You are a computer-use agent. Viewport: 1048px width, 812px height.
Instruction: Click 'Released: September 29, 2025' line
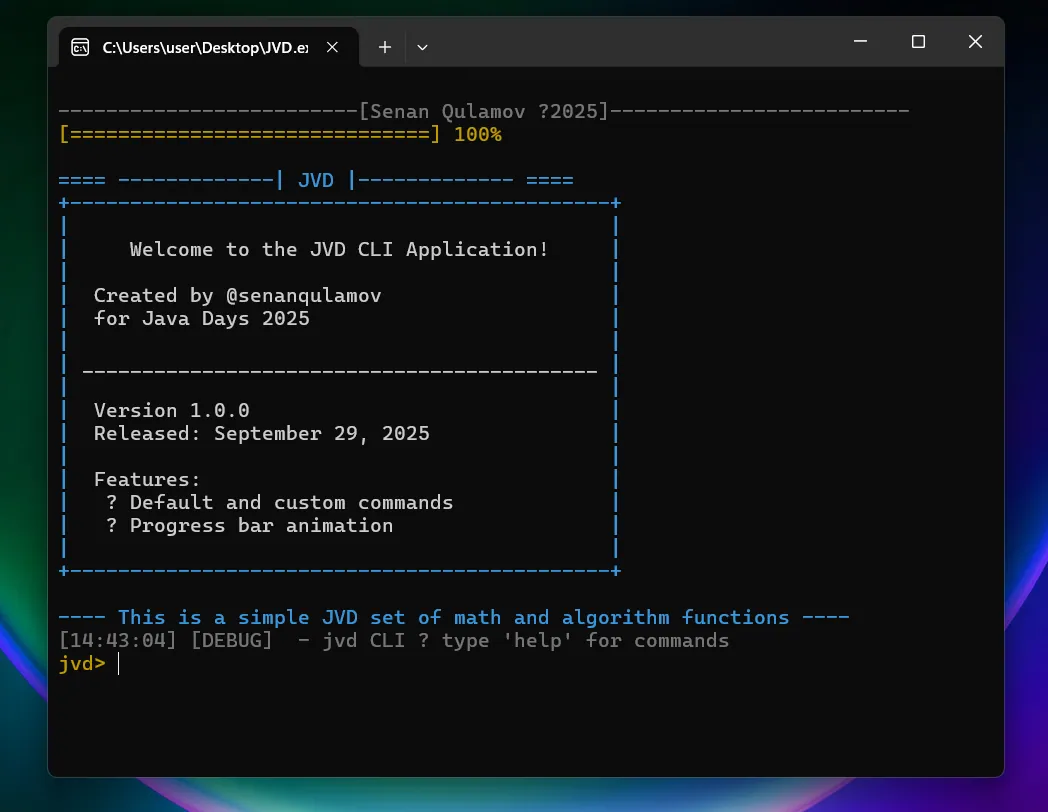coord(261,433)
